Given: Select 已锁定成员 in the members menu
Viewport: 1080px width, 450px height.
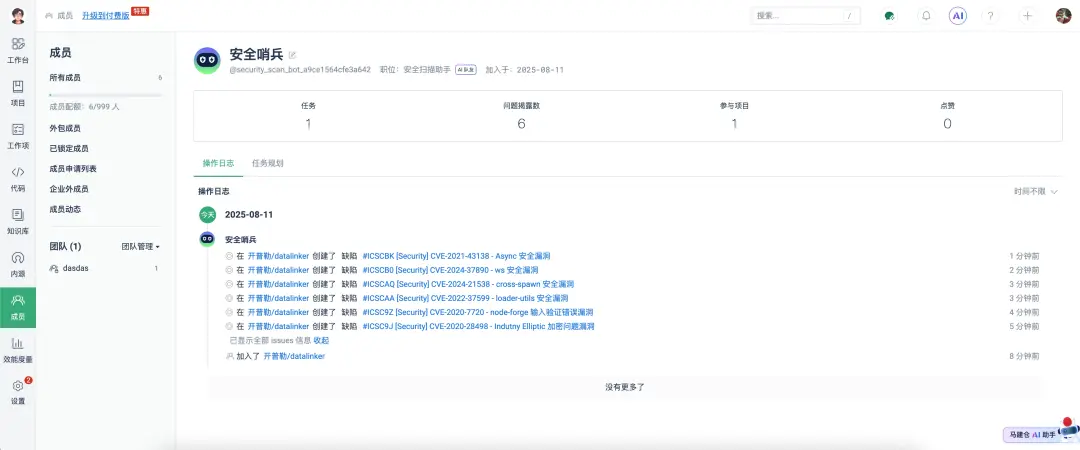Looking at the screenshot, I should [69, 148].
